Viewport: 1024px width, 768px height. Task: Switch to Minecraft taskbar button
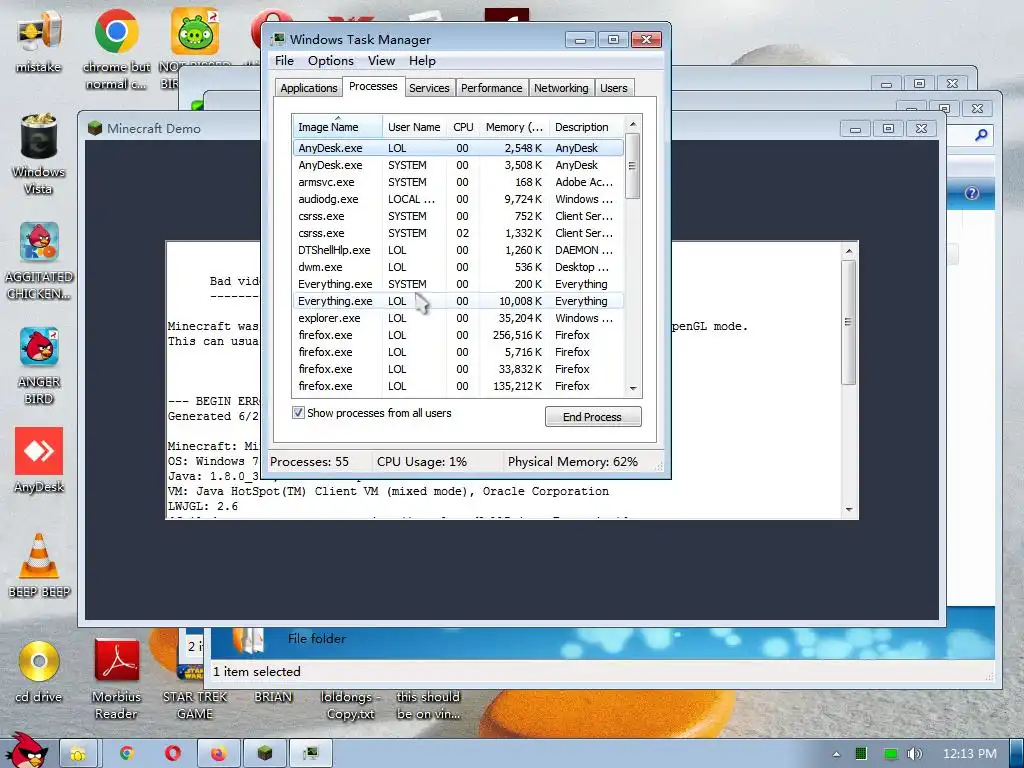pyautogui.click(x=264, y=754)
